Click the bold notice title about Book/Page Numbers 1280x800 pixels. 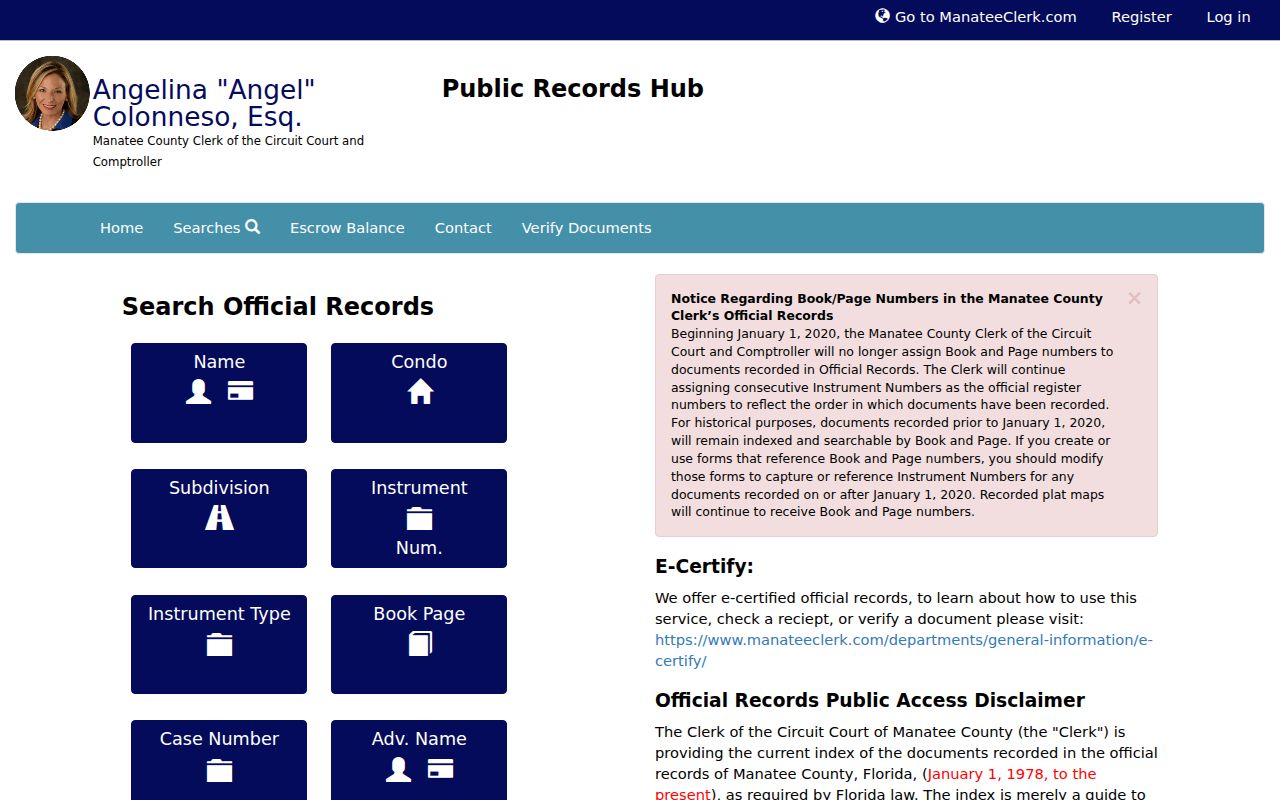coord(887,307)
